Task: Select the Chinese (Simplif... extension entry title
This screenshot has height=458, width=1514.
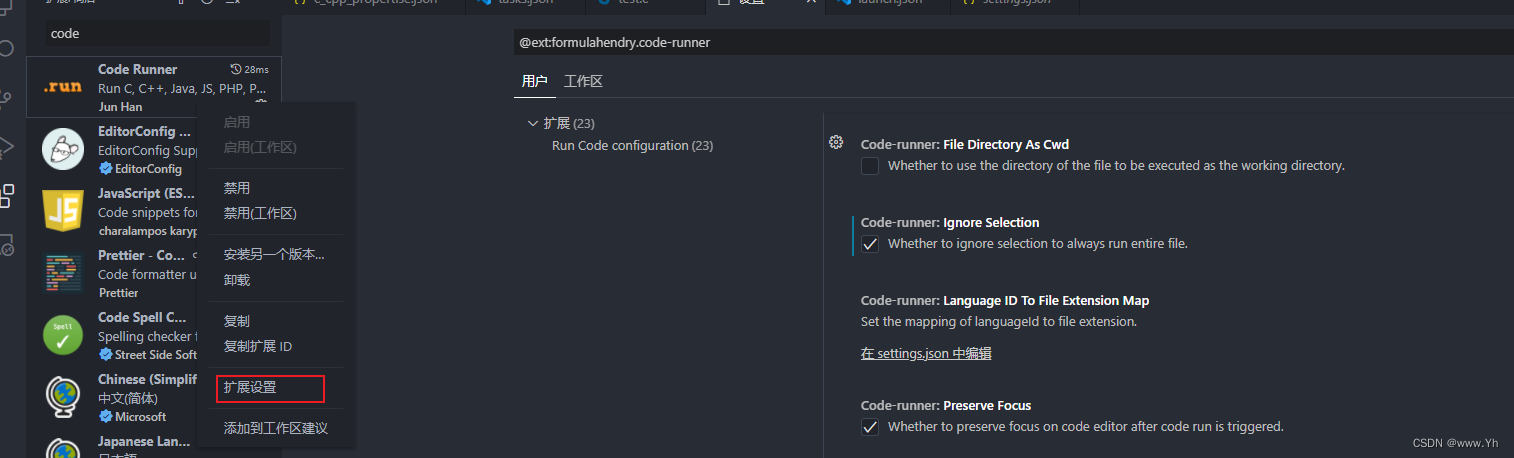Action: pos(147,379)
